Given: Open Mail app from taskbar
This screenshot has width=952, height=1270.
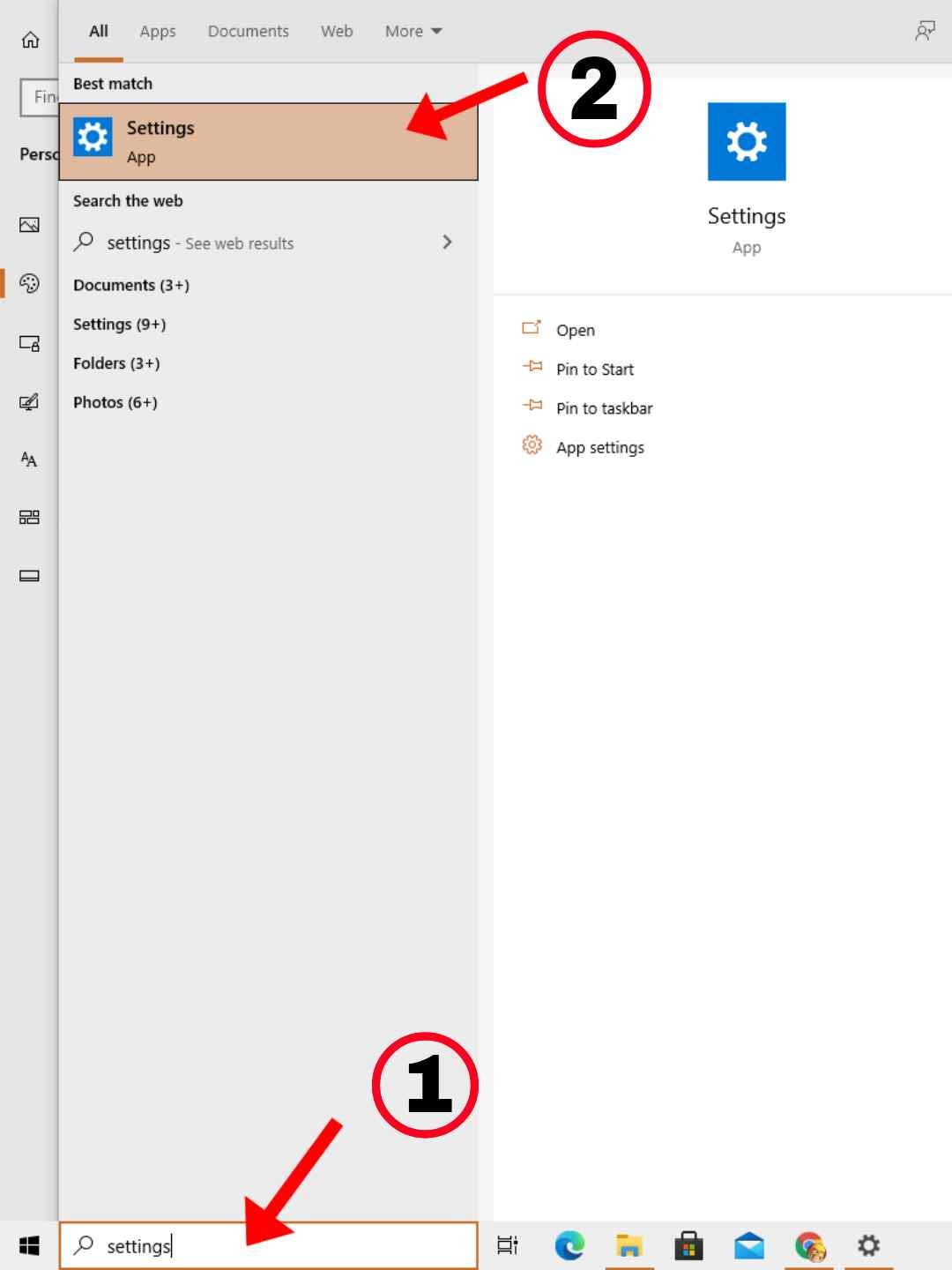Looking at the screenshot, I should [749, 1245].
